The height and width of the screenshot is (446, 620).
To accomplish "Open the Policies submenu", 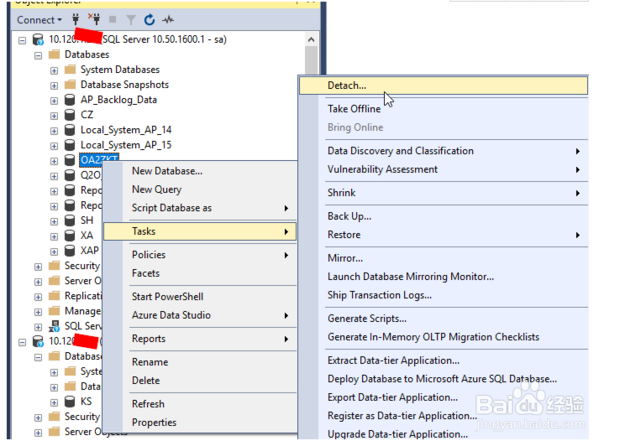I will click(x=200, y=255).
